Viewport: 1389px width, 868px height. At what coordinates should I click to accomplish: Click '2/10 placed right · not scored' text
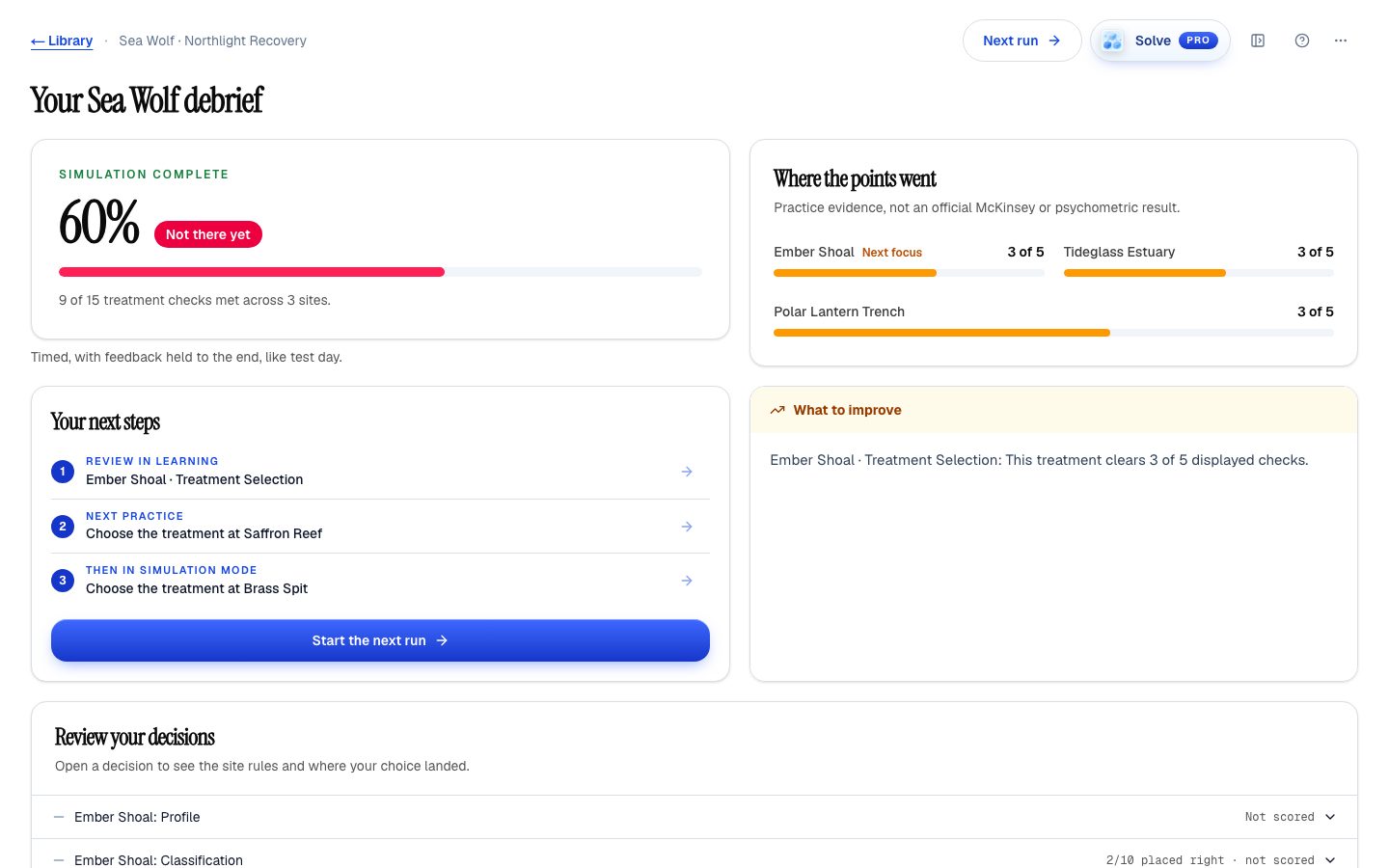[1210, 860]
